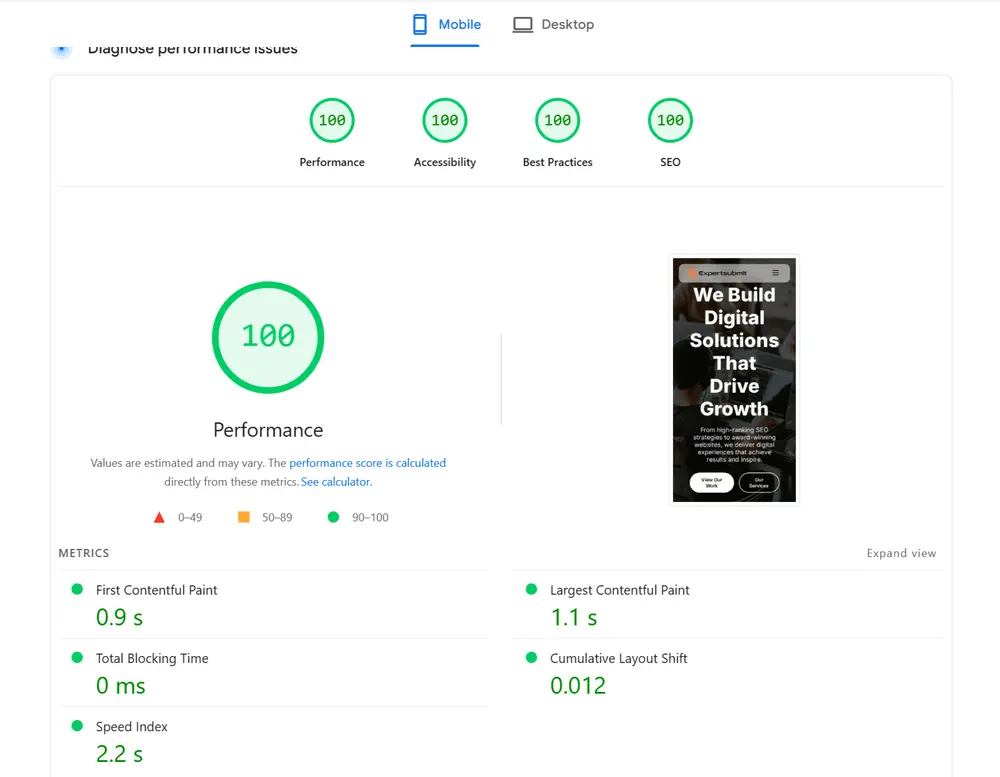
Task: Click Our Services in the site preview
Action: (760, 483)
